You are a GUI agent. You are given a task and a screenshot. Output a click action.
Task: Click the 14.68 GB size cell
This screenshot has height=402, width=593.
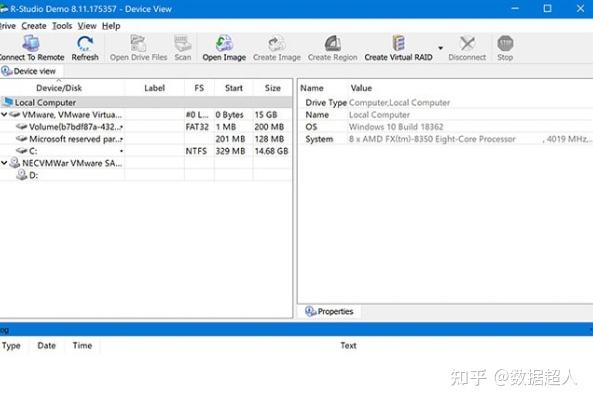point(271,151)
